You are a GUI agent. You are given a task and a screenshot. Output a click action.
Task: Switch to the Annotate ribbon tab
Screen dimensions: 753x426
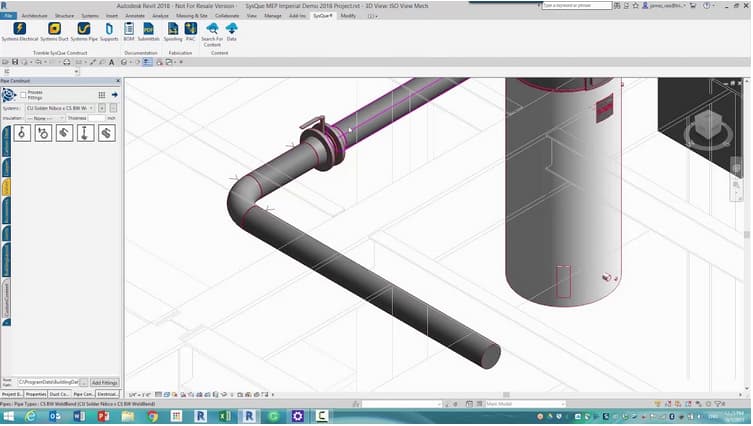(x=135, y=16)
